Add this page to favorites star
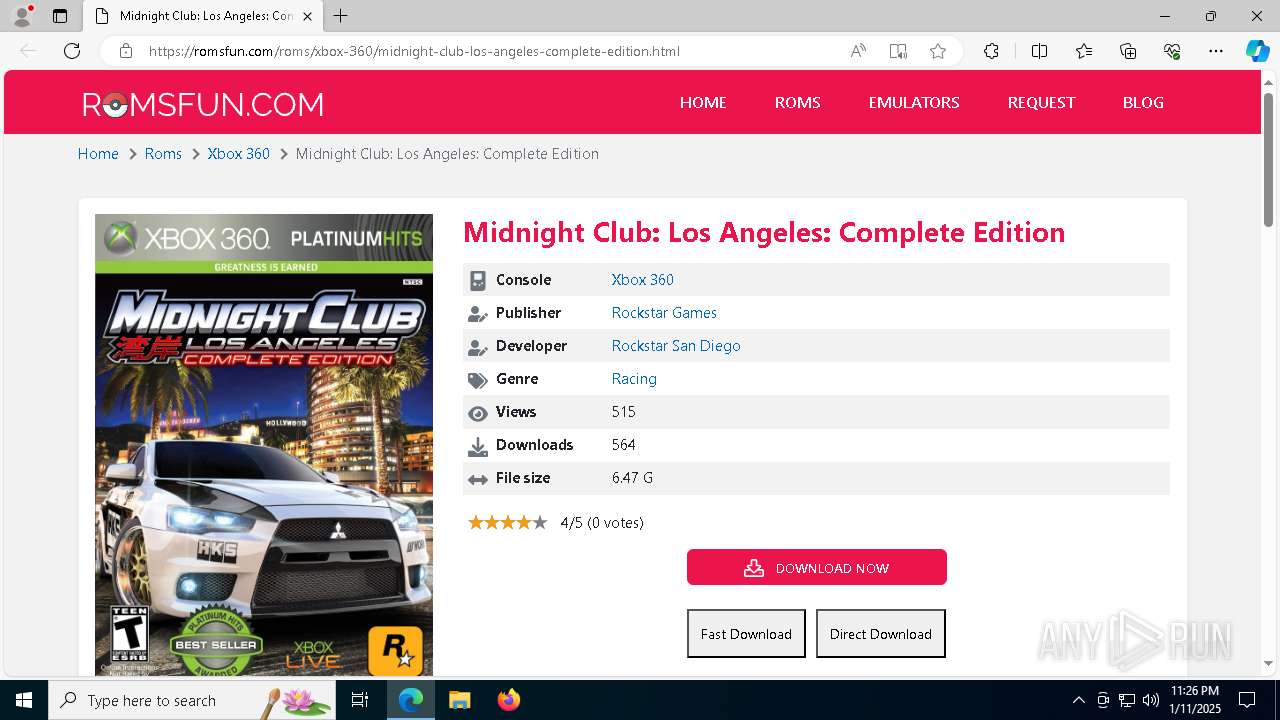Image resolution: width=1280 pixels, height=720 pixels. [938, 51]
